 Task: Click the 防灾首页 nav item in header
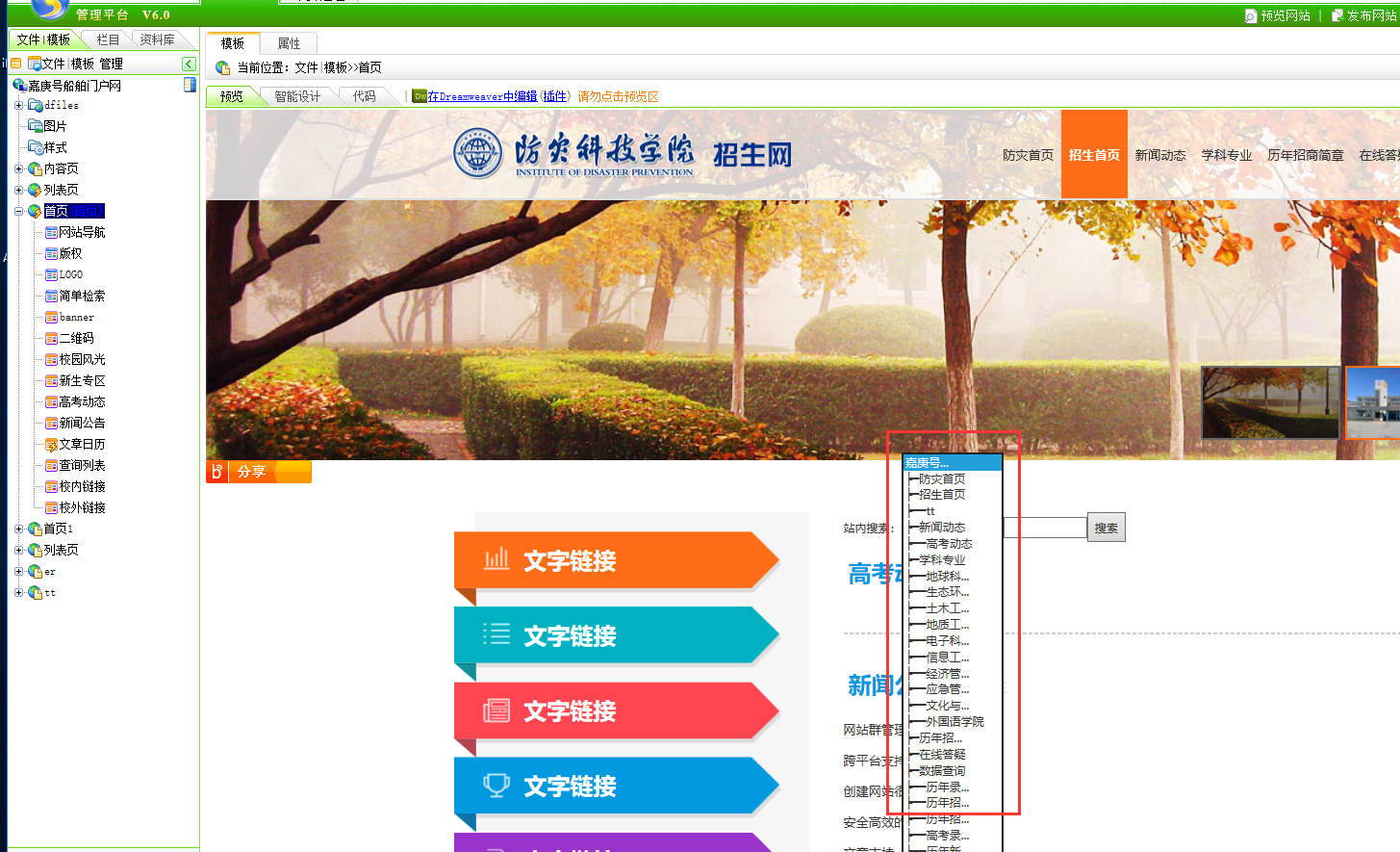(x=1028, y=155)
